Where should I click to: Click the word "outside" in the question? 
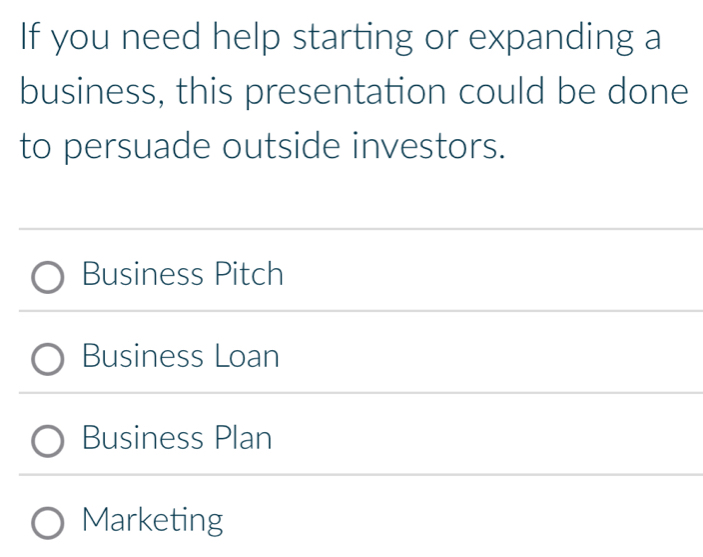[x=280, y=147]
